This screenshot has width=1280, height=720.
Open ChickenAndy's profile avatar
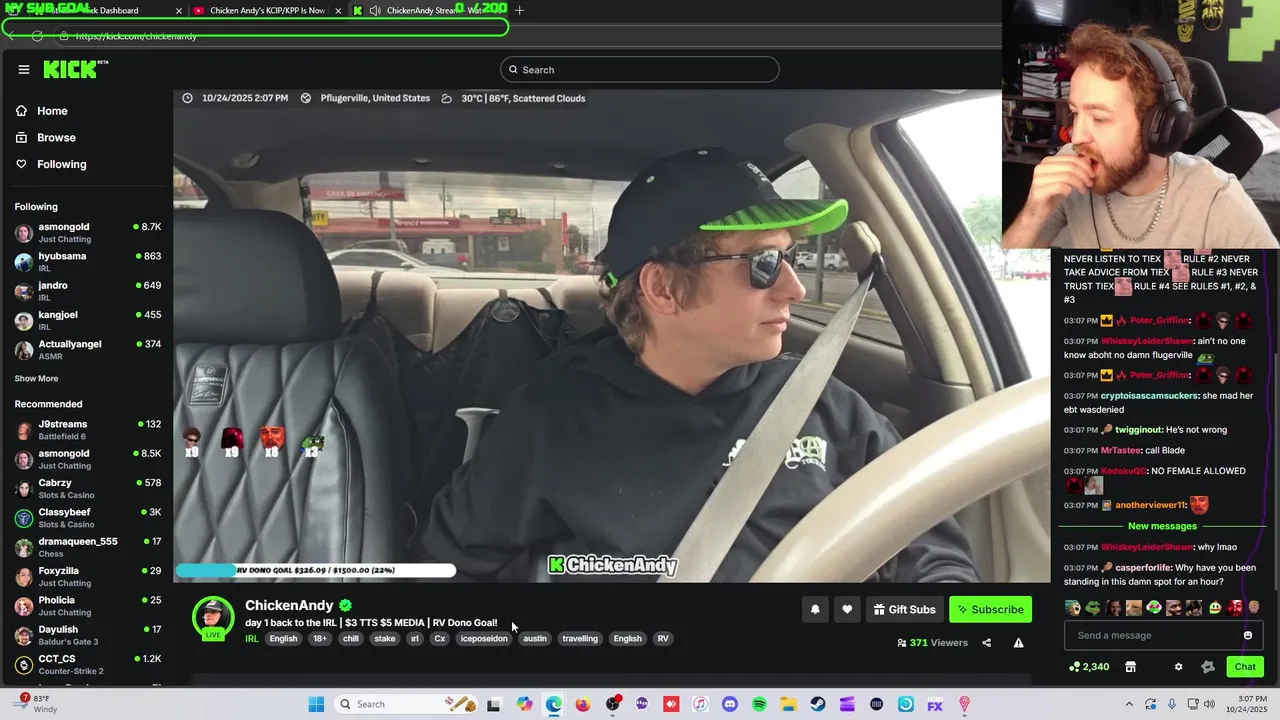[x=213, y=617]
